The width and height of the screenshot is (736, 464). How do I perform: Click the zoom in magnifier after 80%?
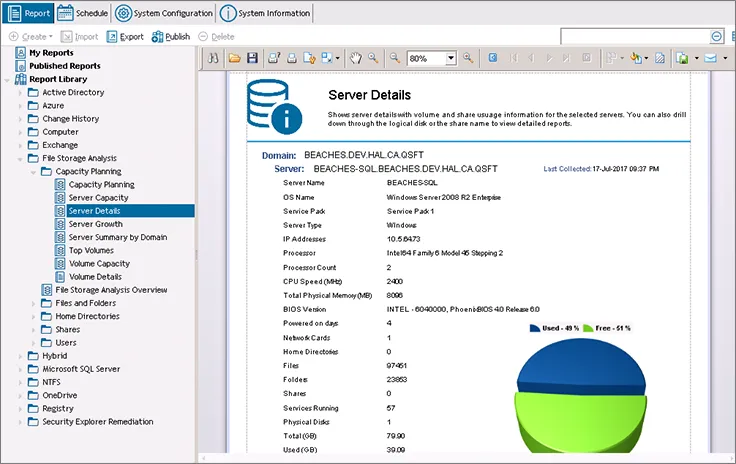[468, 58]
